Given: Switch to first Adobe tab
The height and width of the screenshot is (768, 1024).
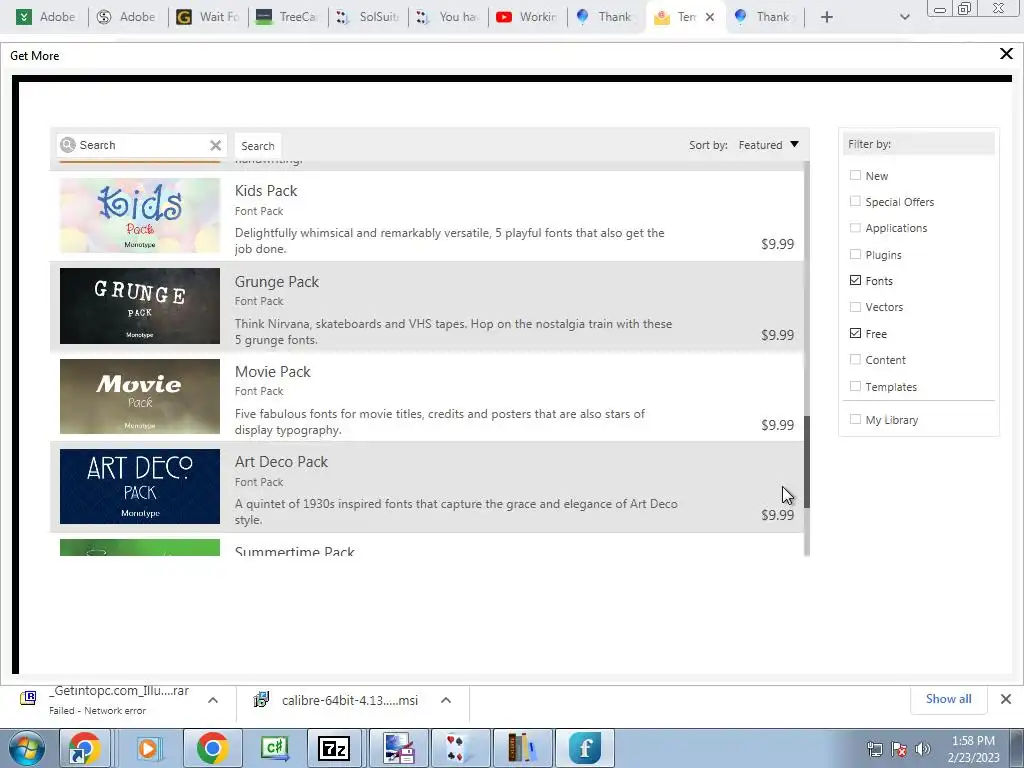Looking at the screenshot, I should (x=46, y=17).
